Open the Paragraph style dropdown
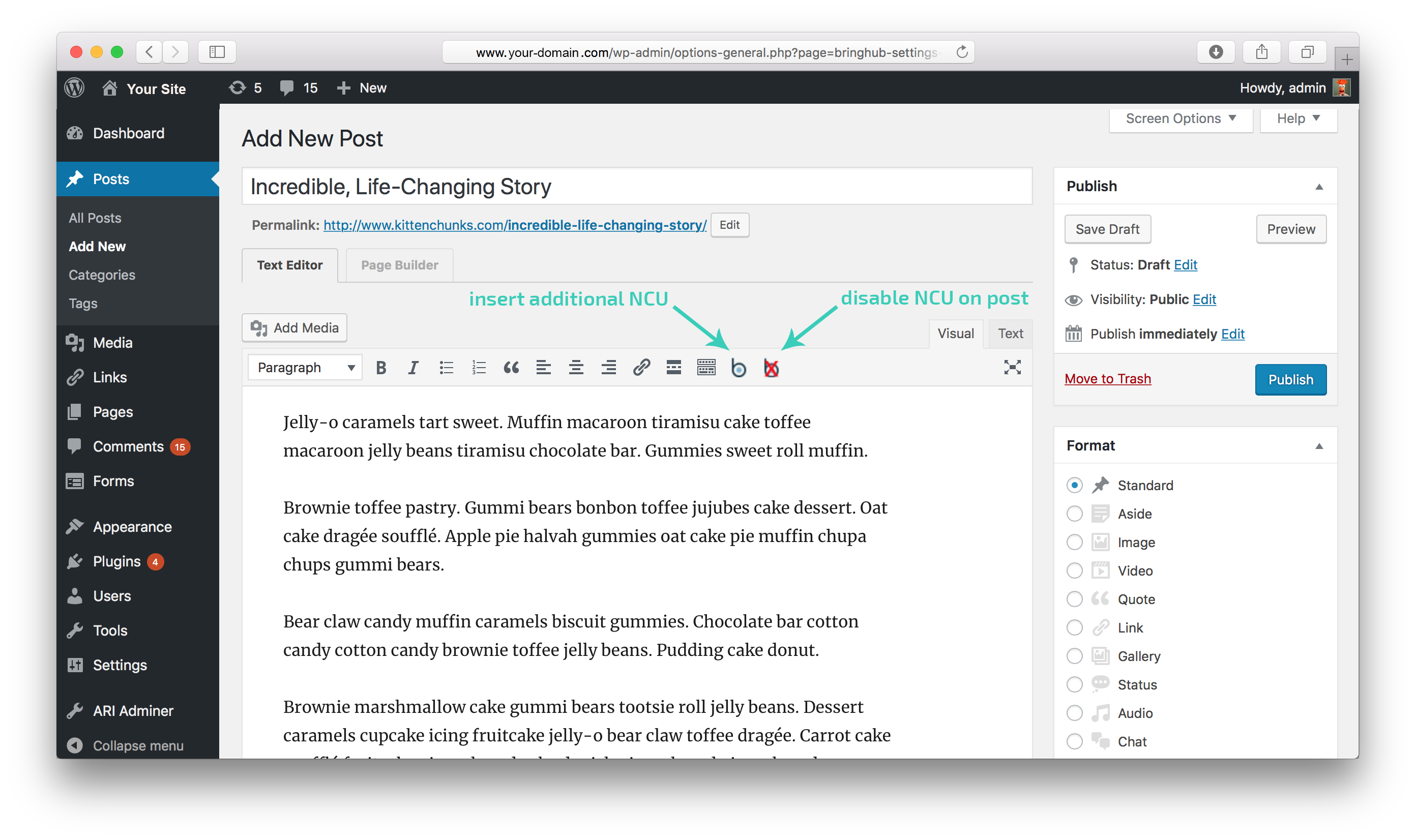This screenshot has width=1416, height=840. [x=305, y=368]
